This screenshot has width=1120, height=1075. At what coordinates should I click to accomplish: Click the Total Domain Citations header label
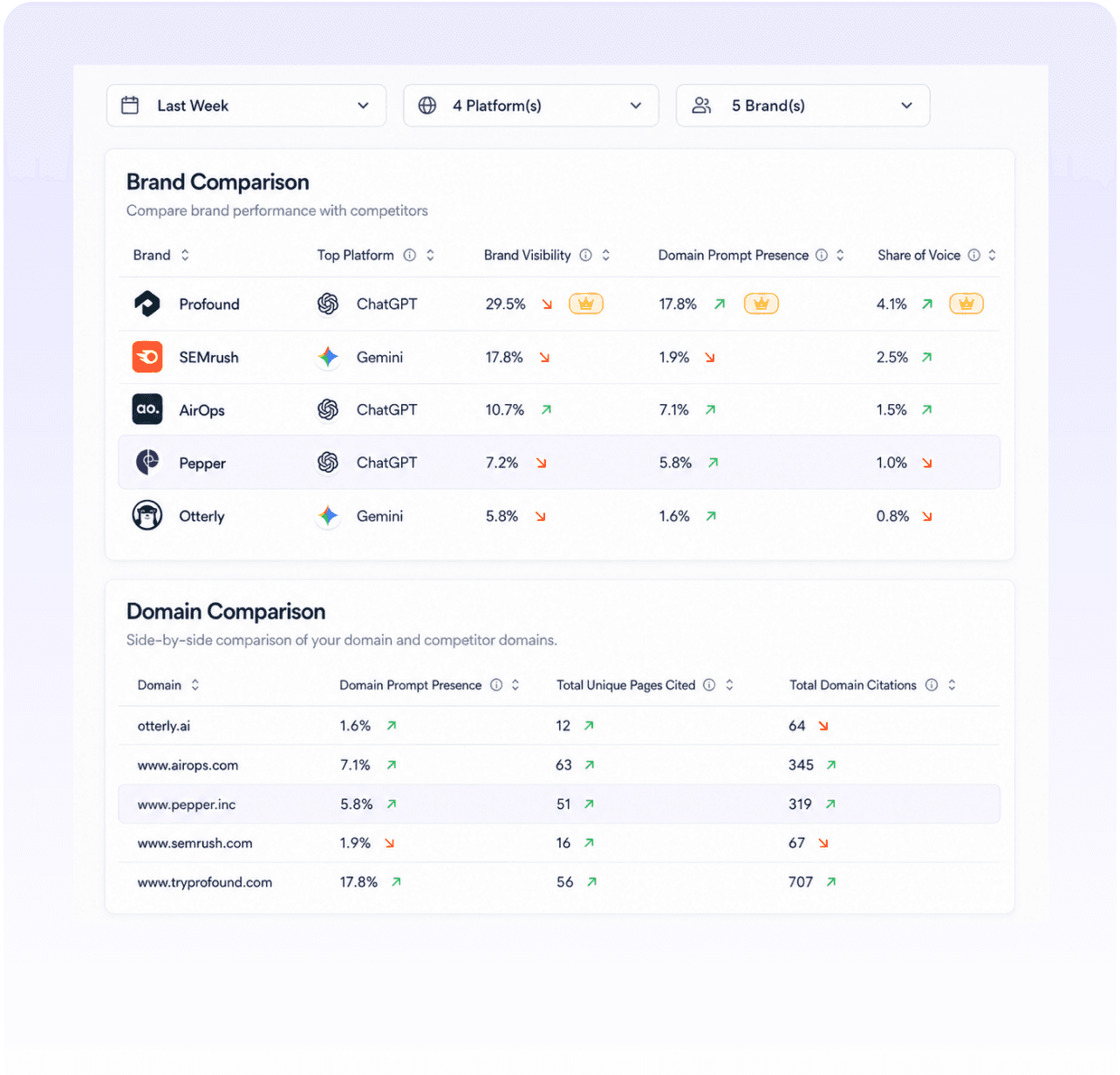(x=853, y=685)
